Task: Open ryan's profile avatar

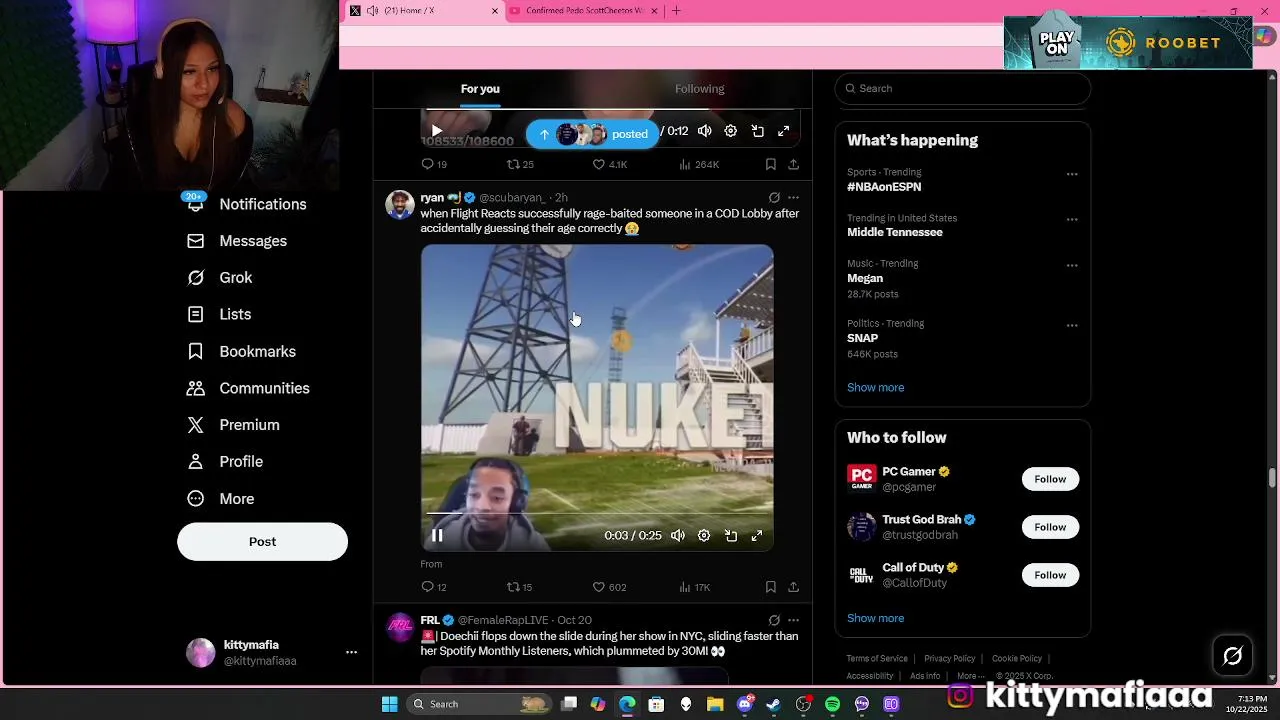Action: (400, 205)
